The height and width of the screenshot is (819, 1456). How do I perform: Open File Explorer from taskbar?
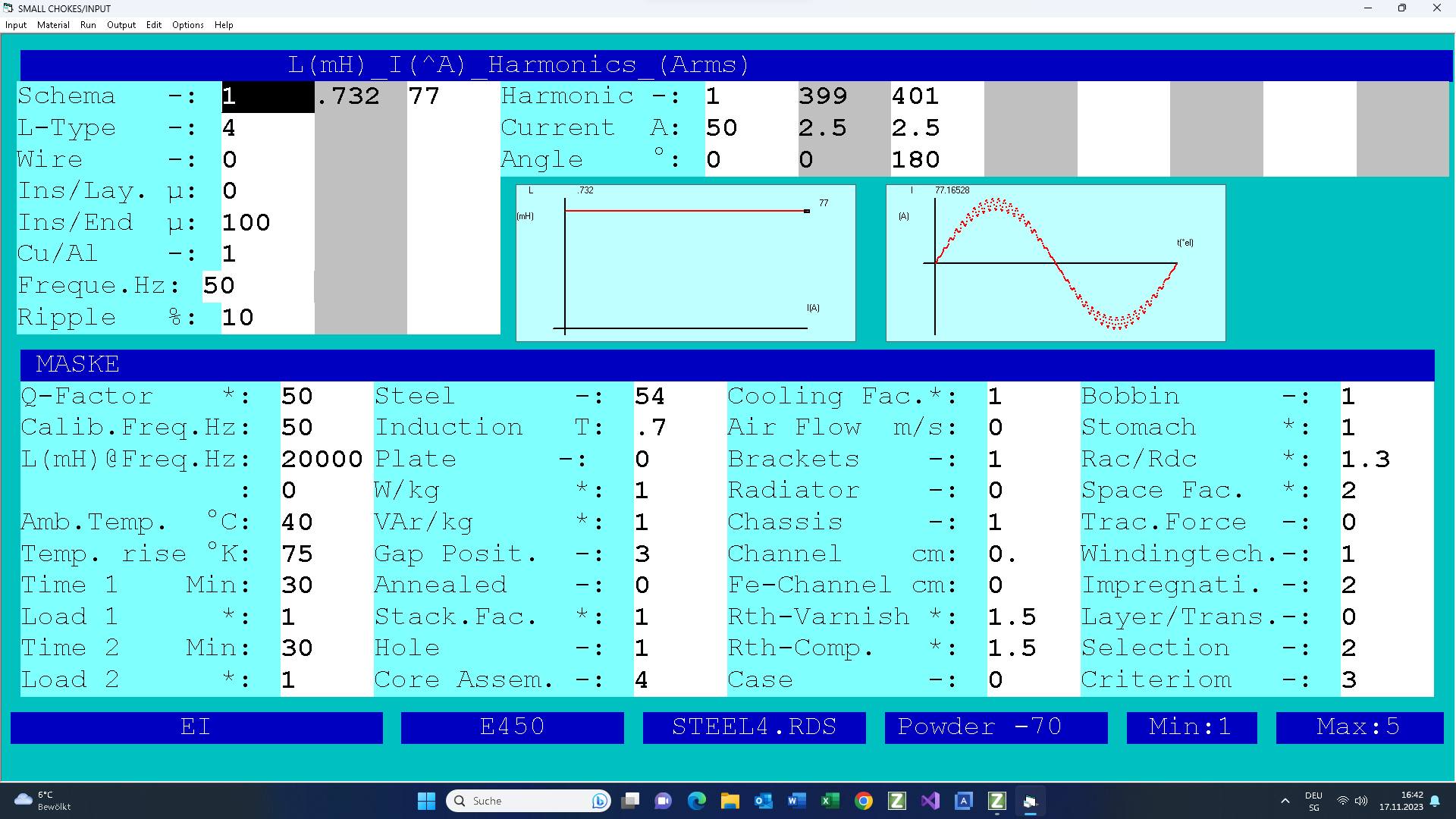click(x=730, y=801)
